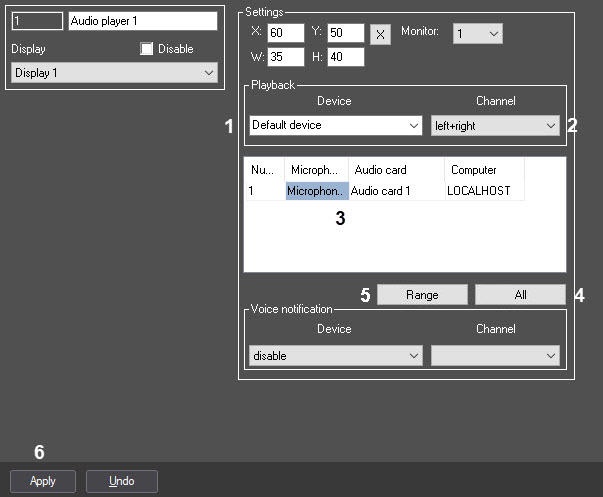The height and width of the screenshot is (497, 603).
Task: Open the Display 1 dropdown
Action: coord(114,73)
